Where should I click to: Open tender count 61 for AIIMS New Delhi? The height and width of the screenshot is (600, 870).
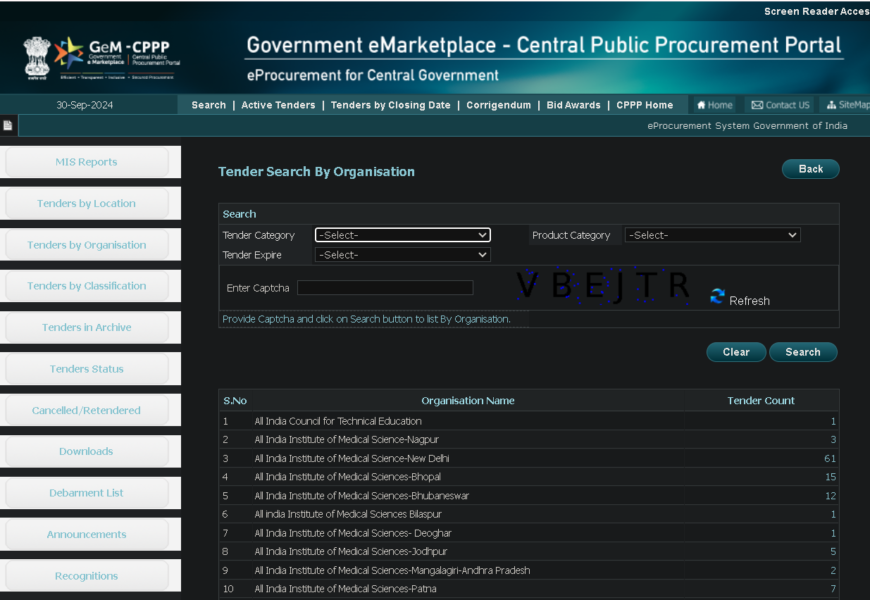829,458
